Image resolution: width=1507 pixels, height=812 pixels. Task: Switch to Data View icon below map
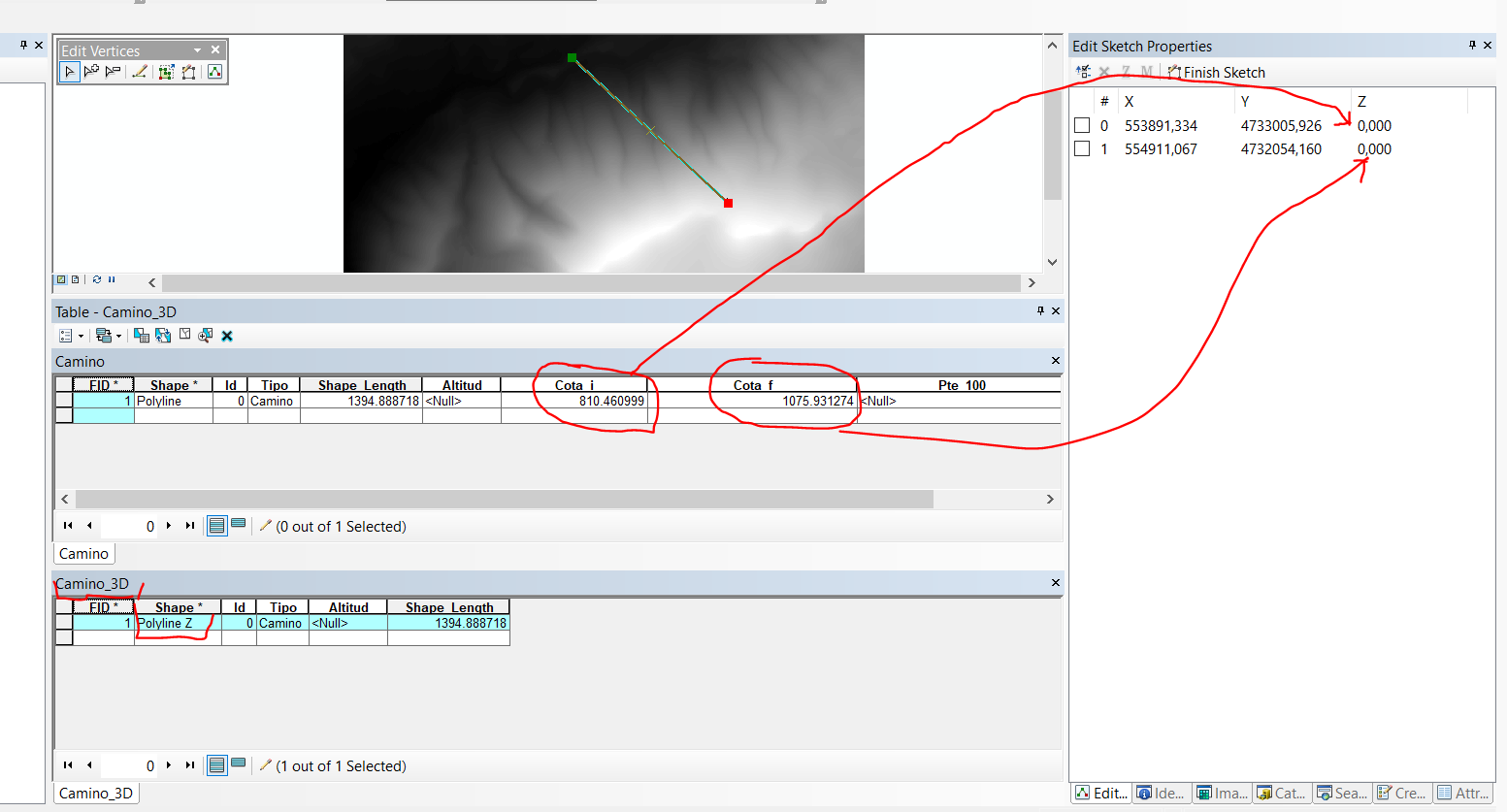[61, 279]
